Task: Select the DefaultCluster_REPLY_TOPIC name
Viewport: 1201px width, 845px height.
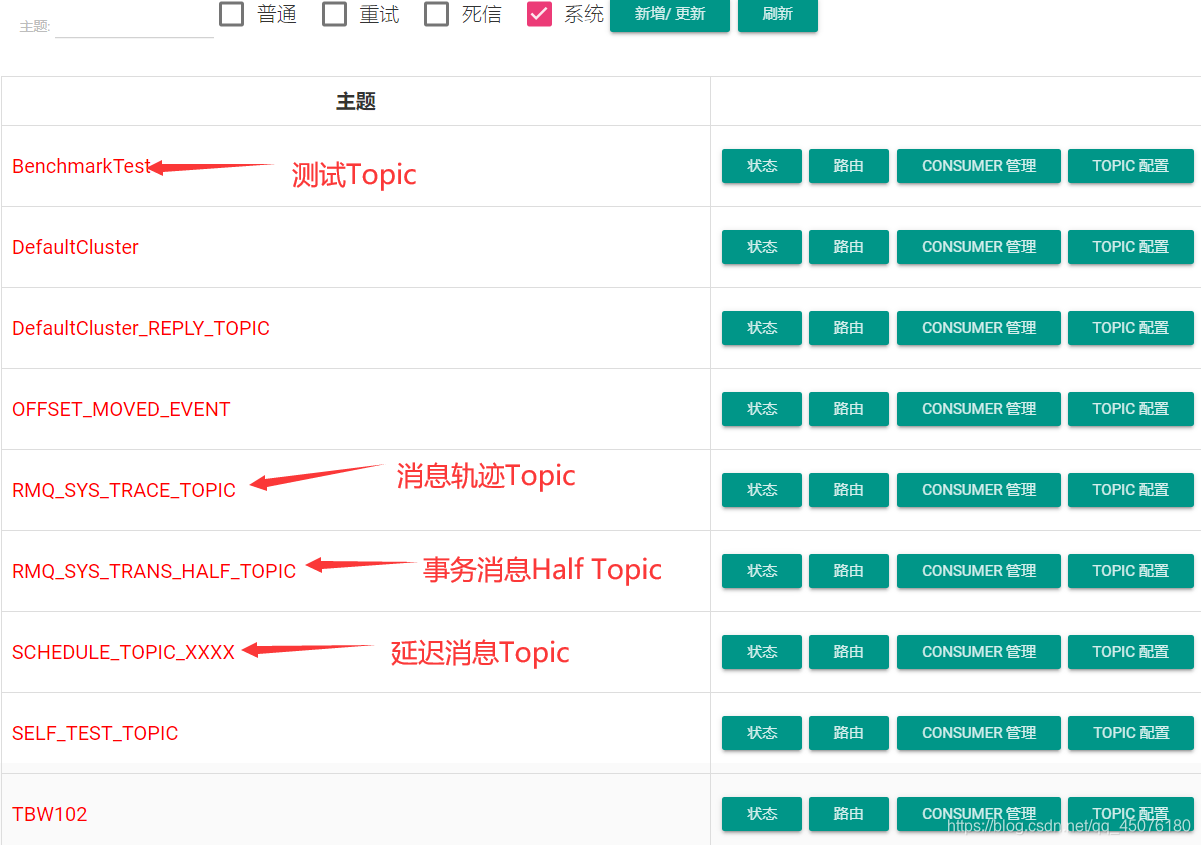Action: (x=141, y=328)
